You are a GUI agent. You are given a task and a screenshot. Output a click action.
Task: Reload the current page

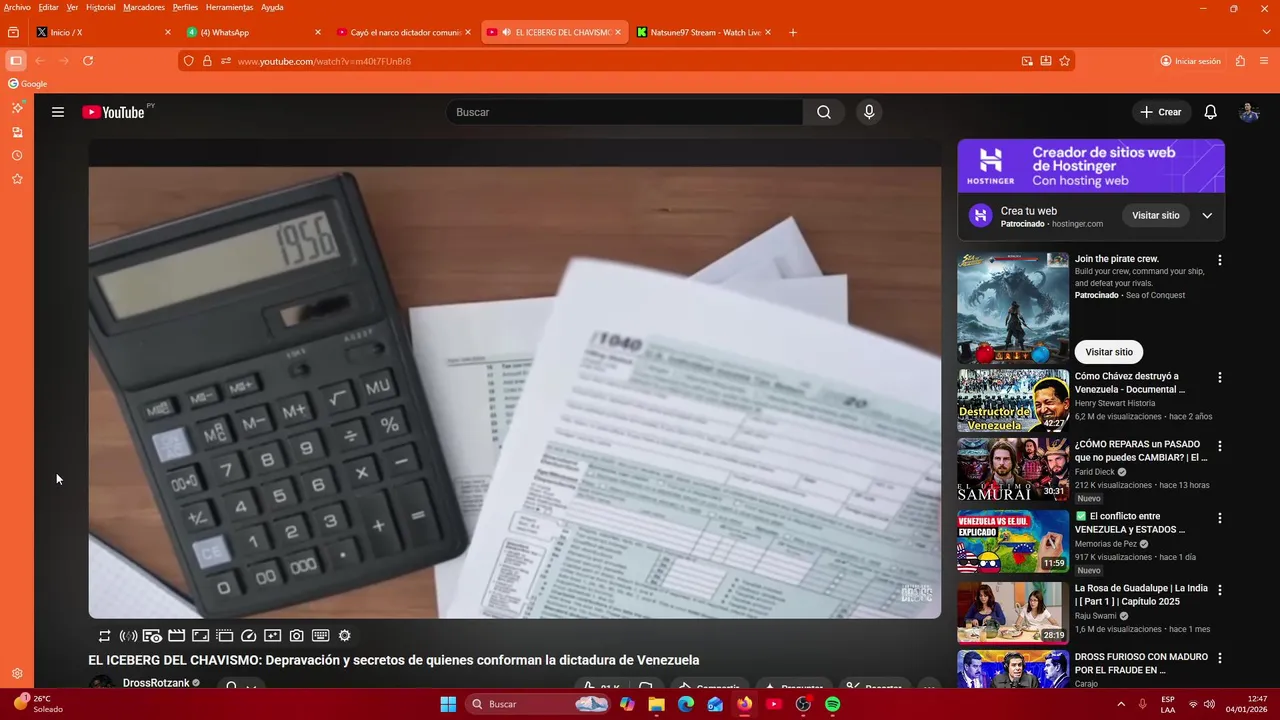pos(88,61)
